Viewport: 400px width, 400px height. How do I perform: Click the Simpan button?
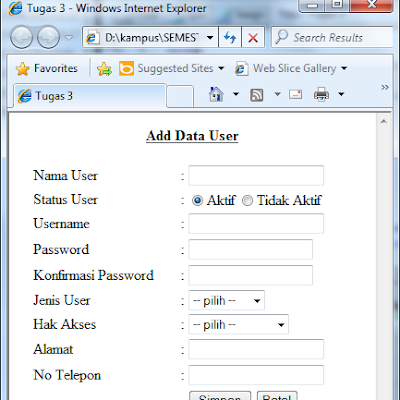220,396
